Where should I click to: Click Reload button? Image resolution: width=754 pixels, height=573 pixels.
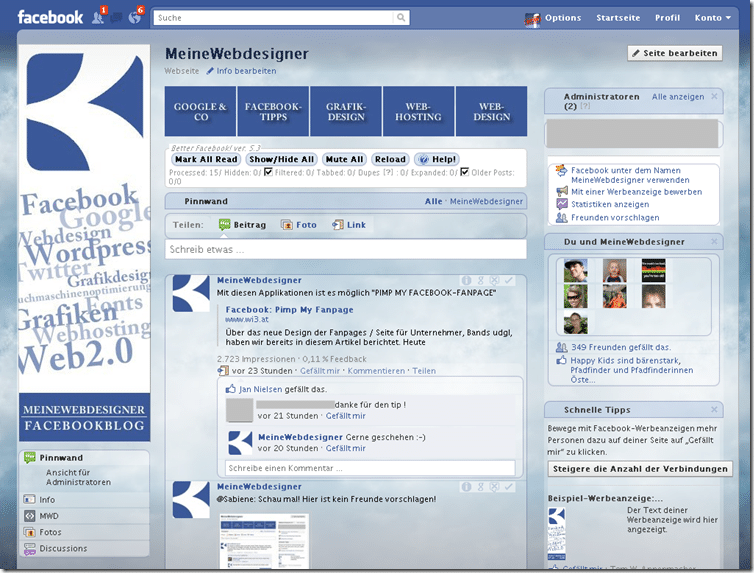(390, 159)
